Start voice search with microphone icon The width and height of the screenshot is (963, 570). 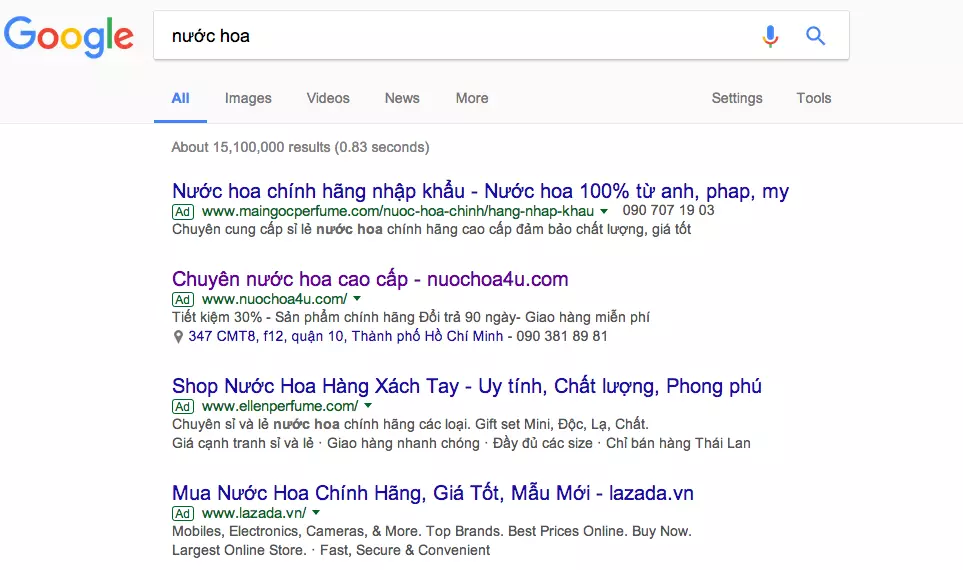(x=770, y=36)
